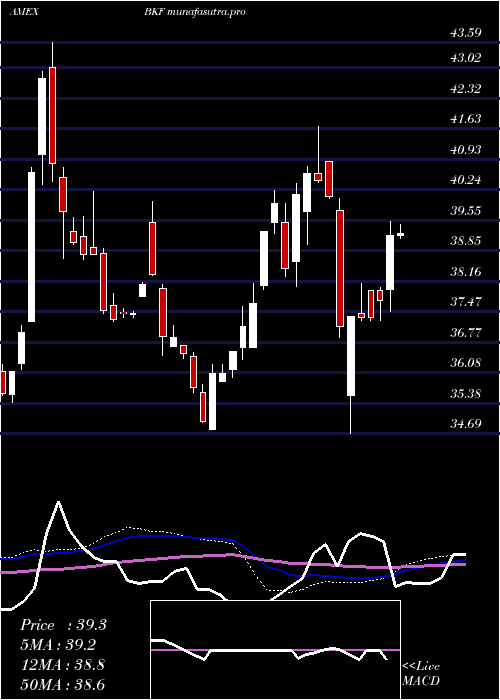Select the 40.93 price axis label
Screen dimensions: 500x700
(x=466, y=149)
